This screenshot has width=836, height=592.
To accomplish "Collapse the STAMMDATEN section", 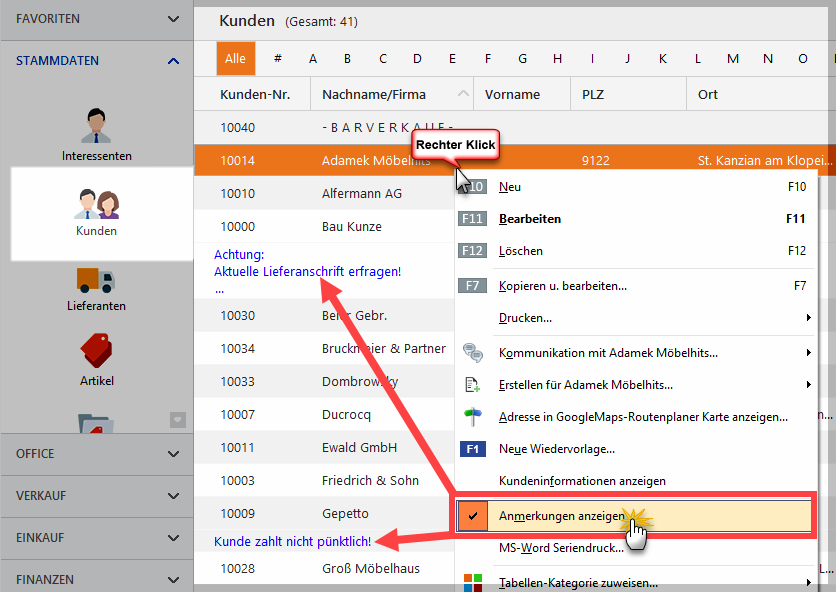I will [x=173, y=61].
